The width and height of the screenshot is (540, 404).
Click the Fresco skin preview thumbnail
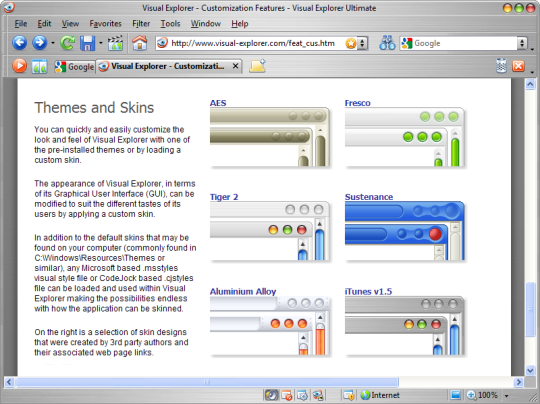[x=405, y=137]
